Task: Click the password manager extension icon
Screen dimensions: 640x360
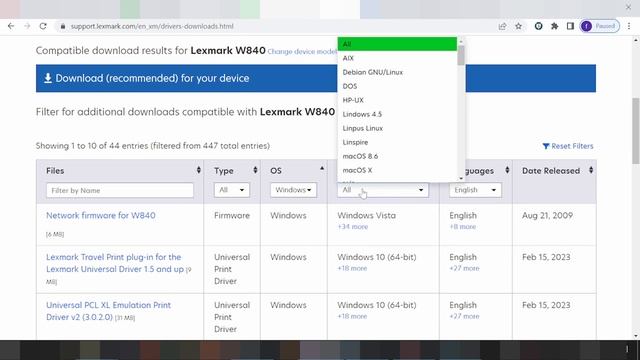Action: [x=538, y=26]
